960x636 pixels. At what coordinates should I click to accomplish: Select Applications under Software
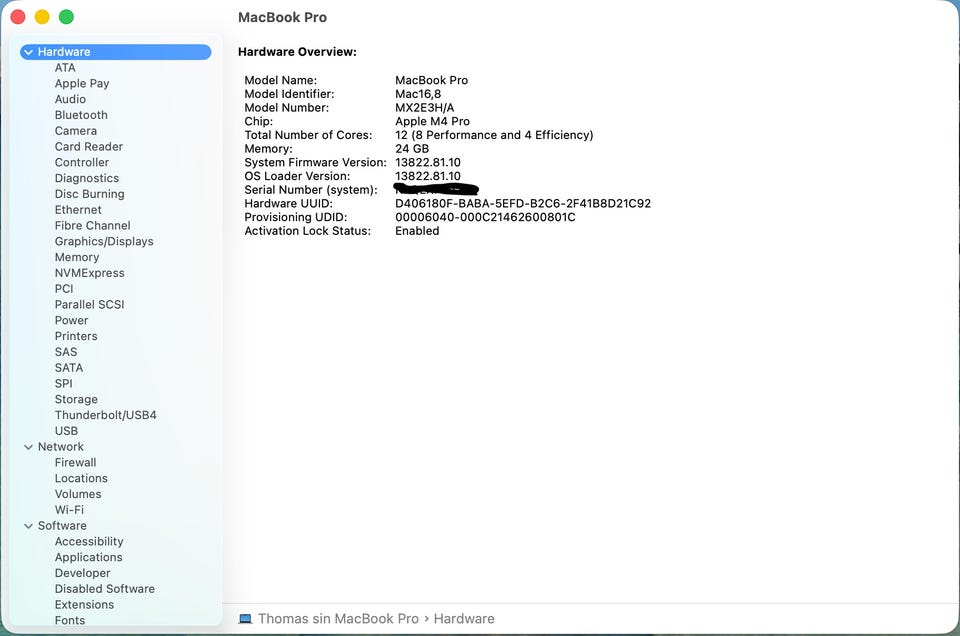click(x=88, y=558)
